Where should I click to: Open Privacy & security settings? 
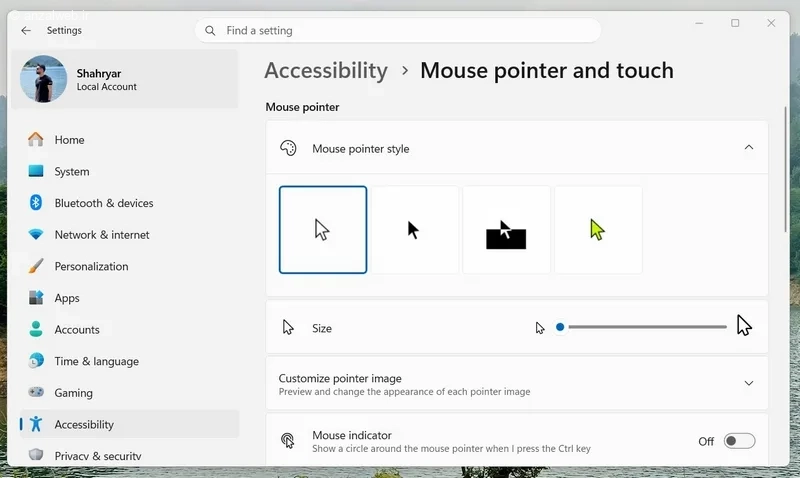click(129, 455)
